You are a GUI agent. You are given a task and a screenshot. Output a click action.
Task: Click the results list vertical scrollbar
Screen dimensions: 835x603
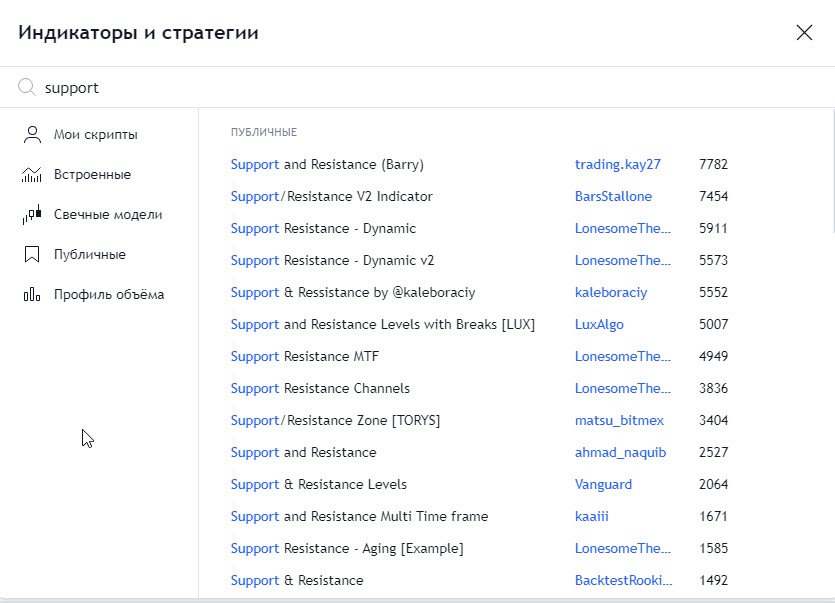(x=832, y=170)
